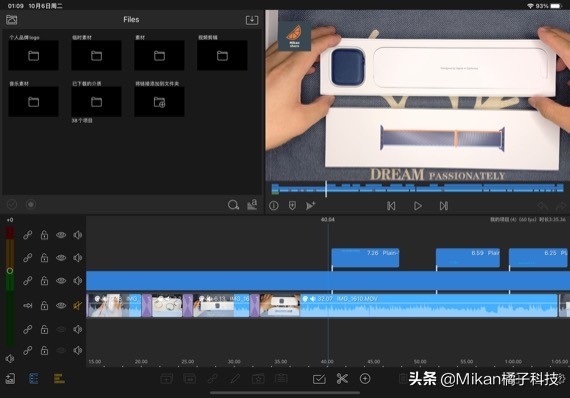Open the 临时素材 folder
Screen dimensions: 570x398
[96, 55]
